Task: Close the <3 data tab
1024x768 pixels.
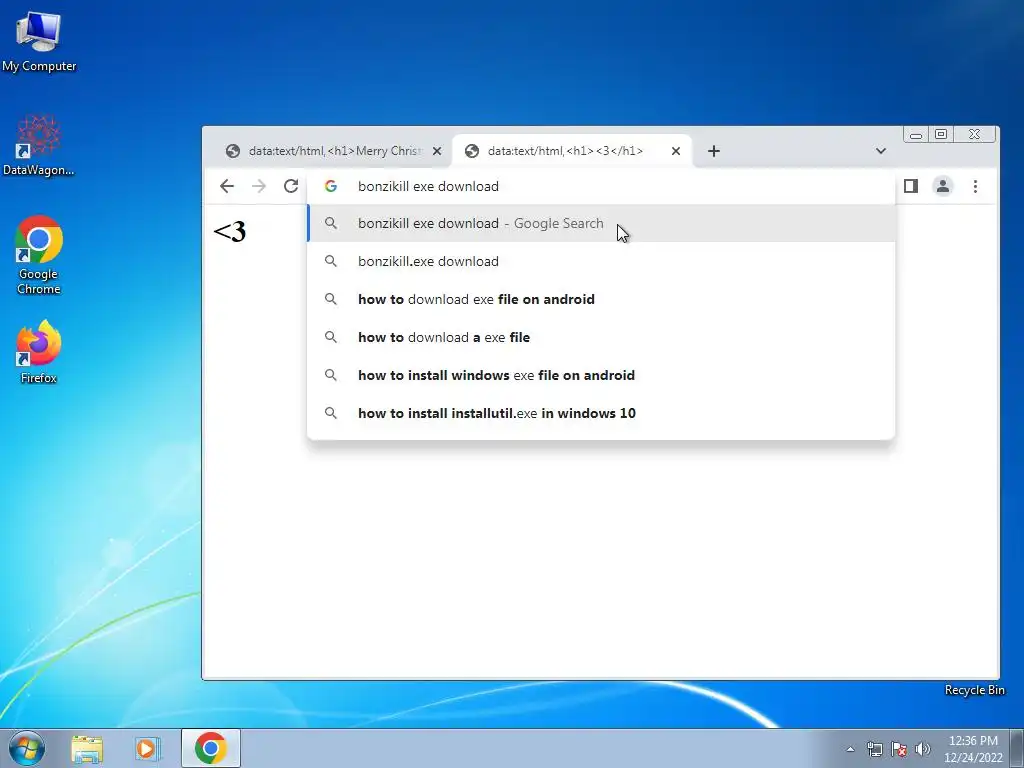Action: [x=676, y=152]
